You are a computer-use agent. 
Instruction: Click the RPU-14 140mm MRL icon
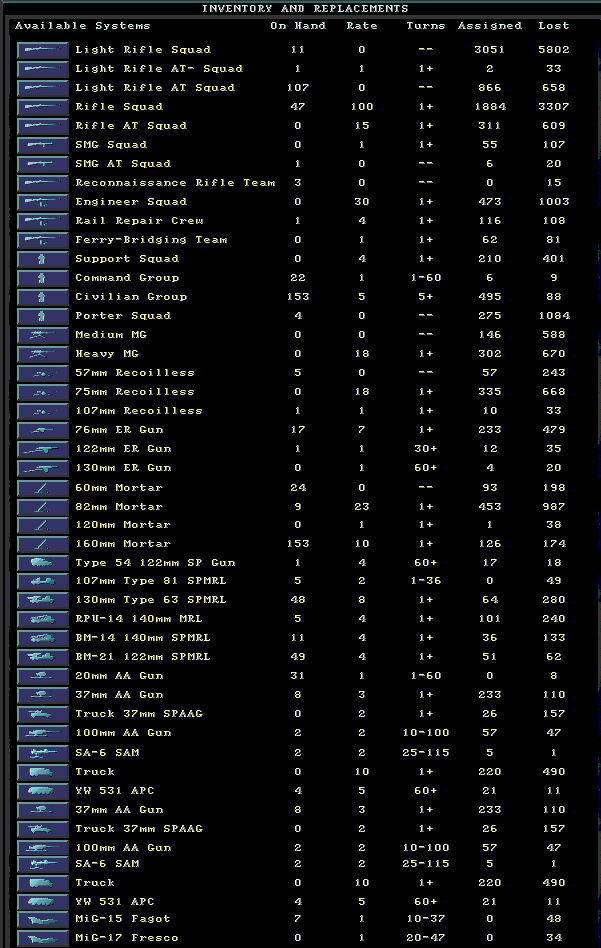point(42,619)
